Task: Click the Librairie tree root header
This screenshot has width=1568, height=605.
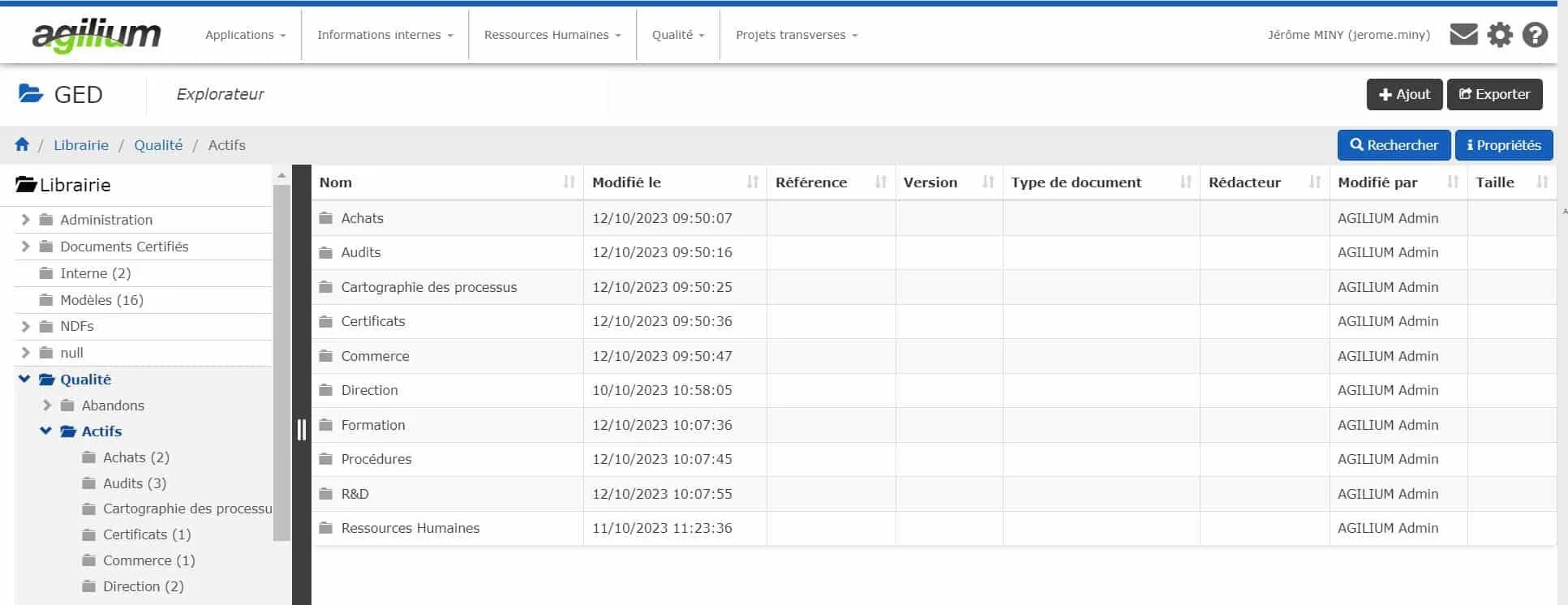Action: 63,185
